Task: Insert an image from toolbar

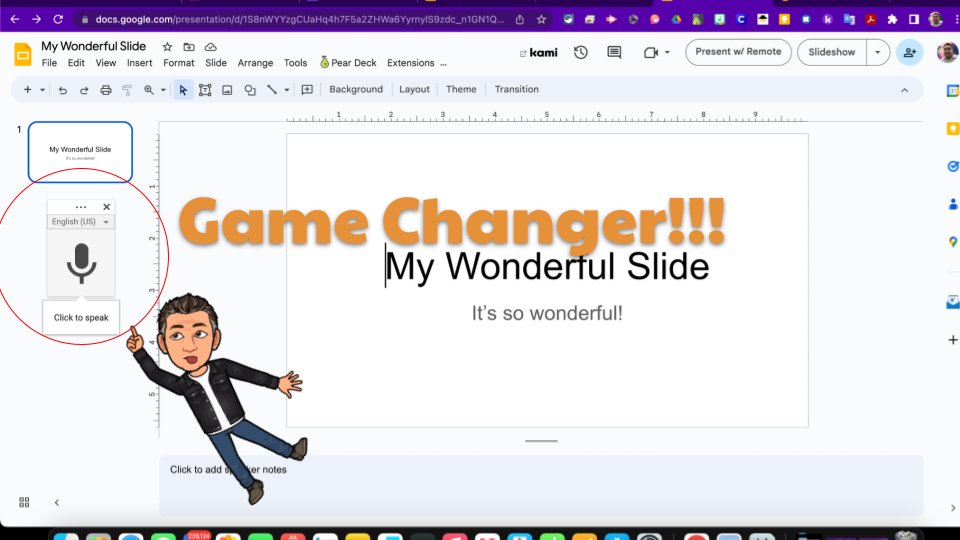Action: click(227, 90)
